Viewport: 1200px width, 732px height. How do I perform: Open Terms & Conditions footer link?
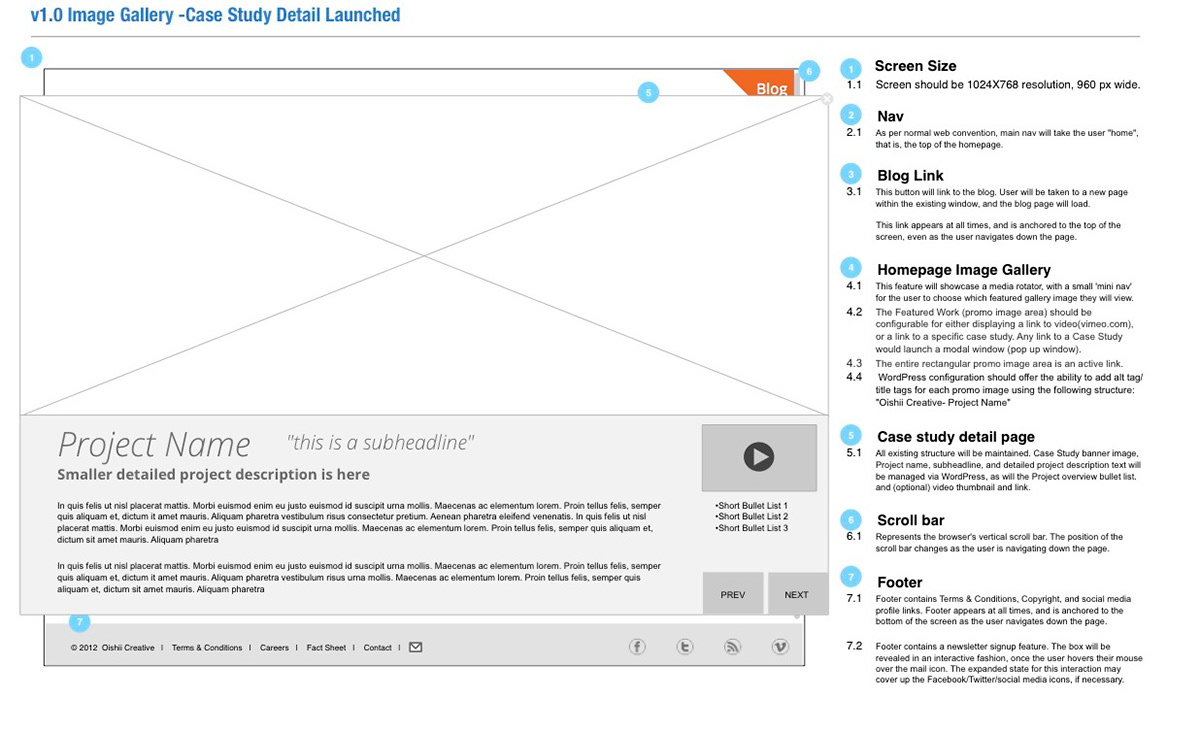click(x=207, y=648)
